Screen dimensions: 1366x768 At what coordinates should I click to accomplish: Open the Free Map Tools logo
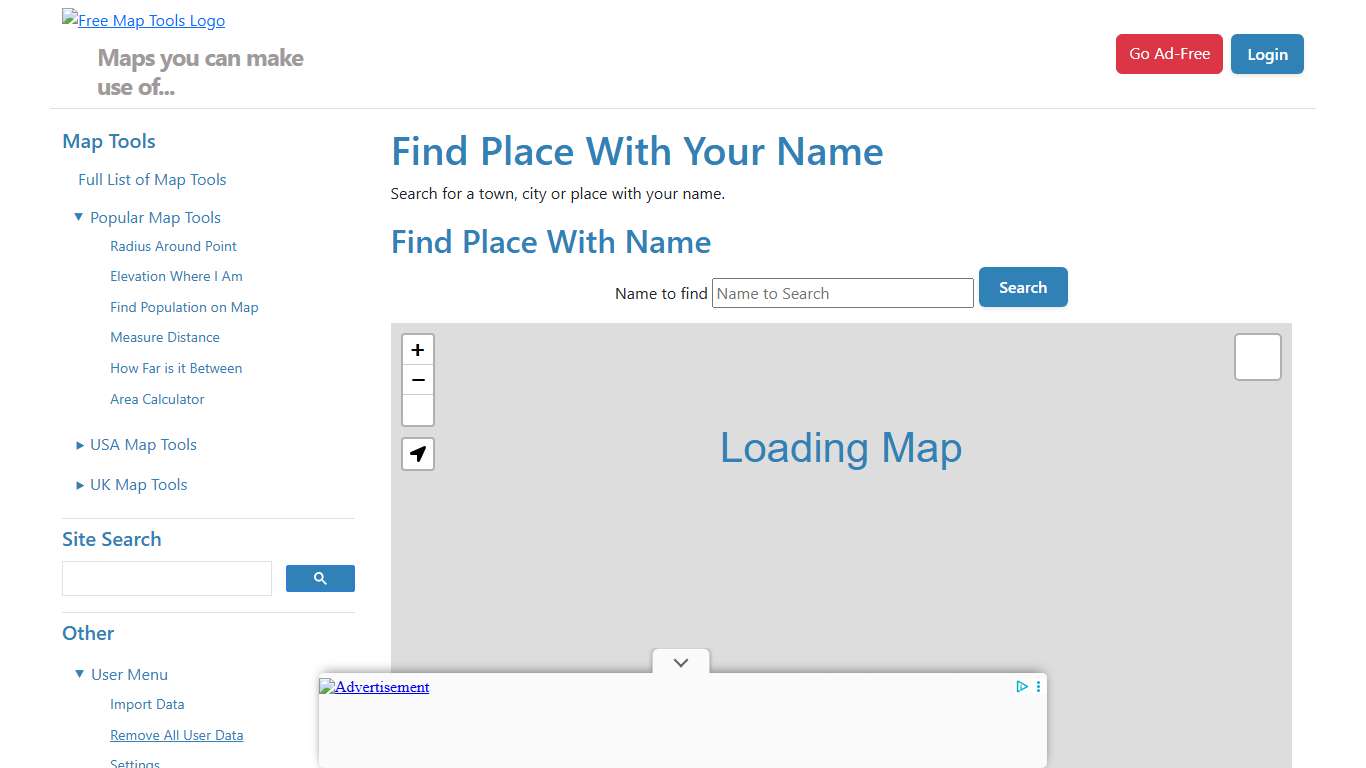(143, 19)
